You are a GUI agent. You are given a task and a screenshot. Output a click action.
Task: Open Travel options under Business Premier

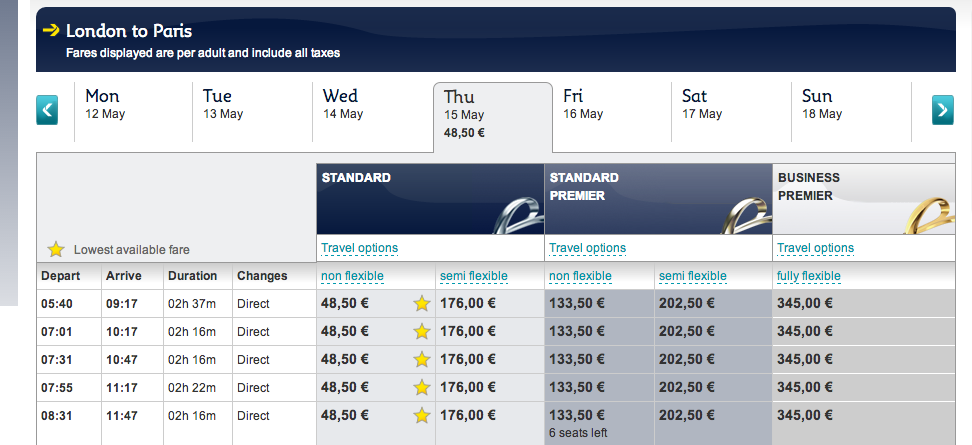816,249
